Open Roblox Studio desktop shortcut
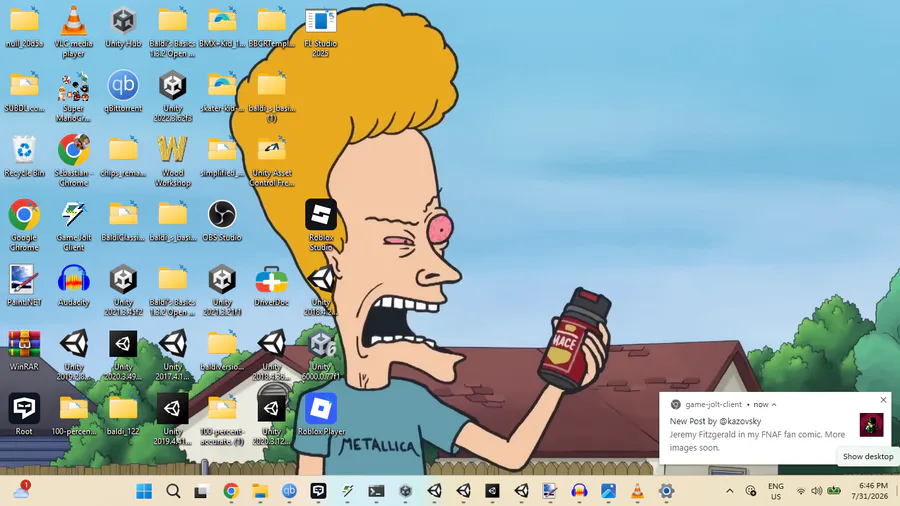 [x=320, y=225]
